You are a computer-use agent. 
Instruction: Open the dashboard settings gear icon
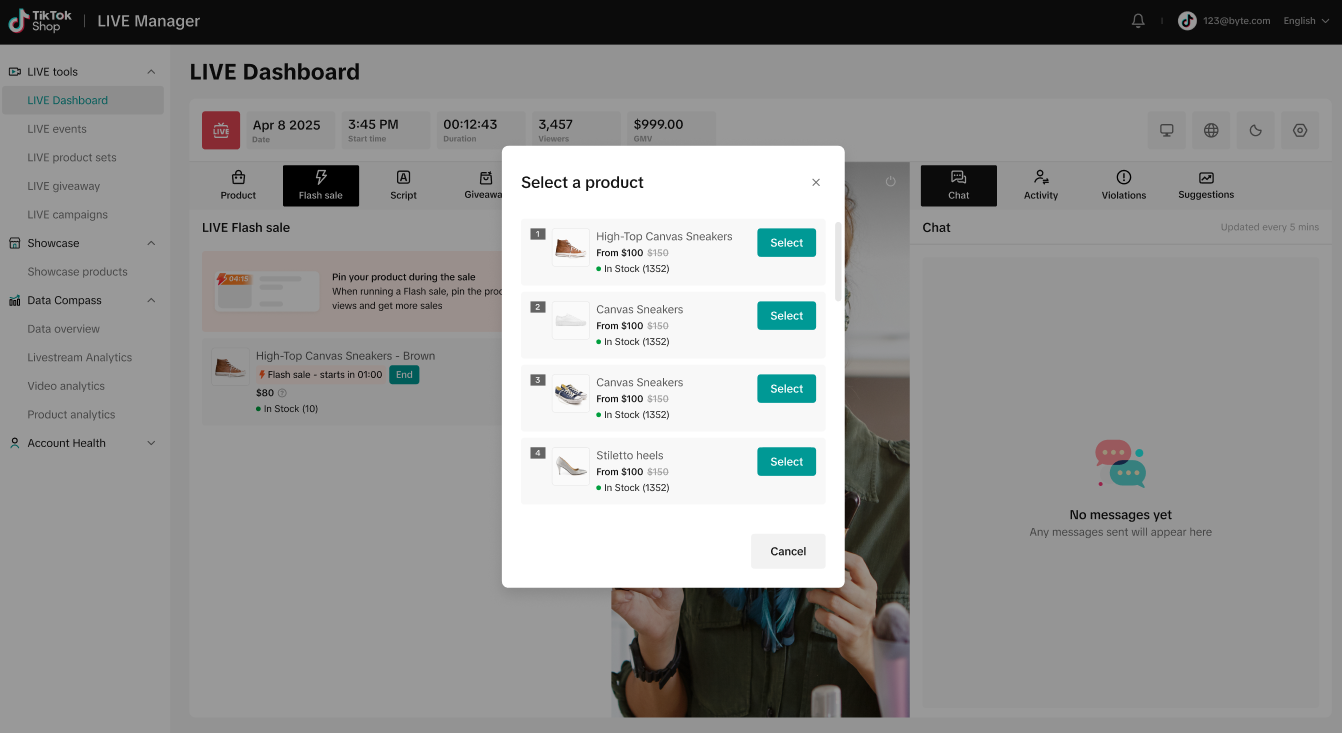tap(1300, 130)
